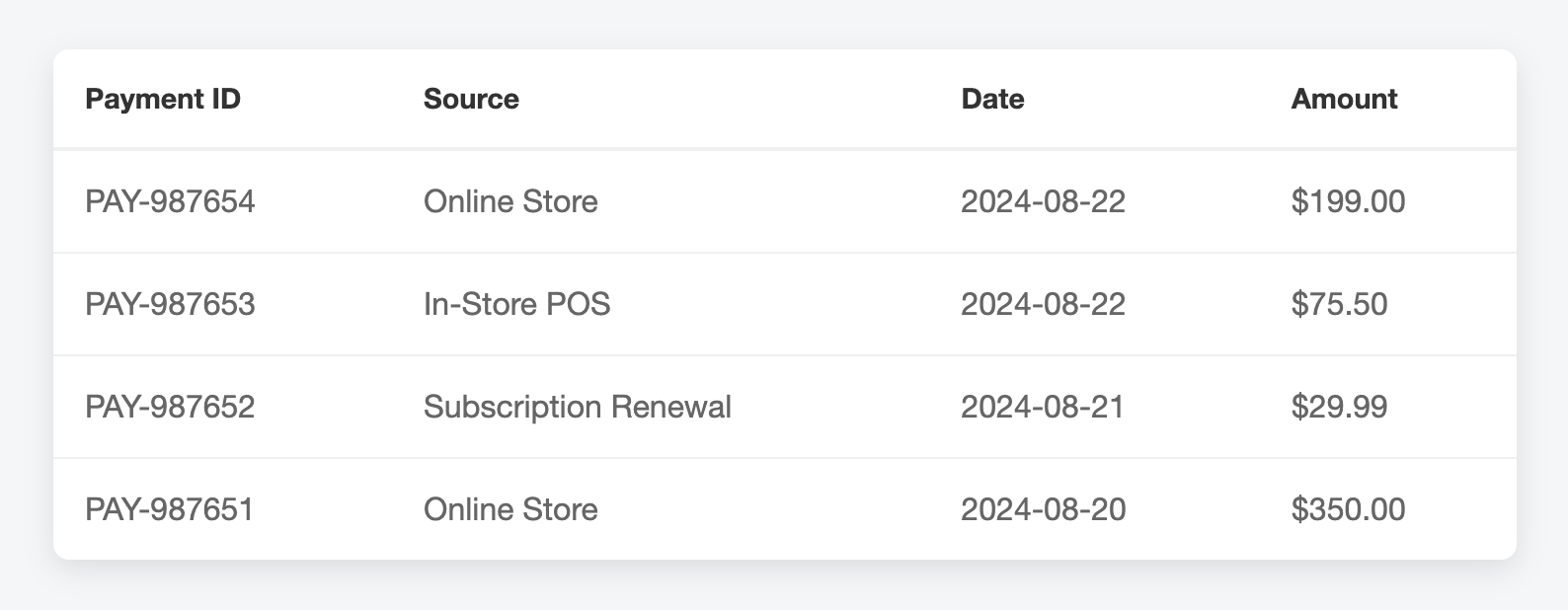Click the $75.50 amount cell

1339,304
